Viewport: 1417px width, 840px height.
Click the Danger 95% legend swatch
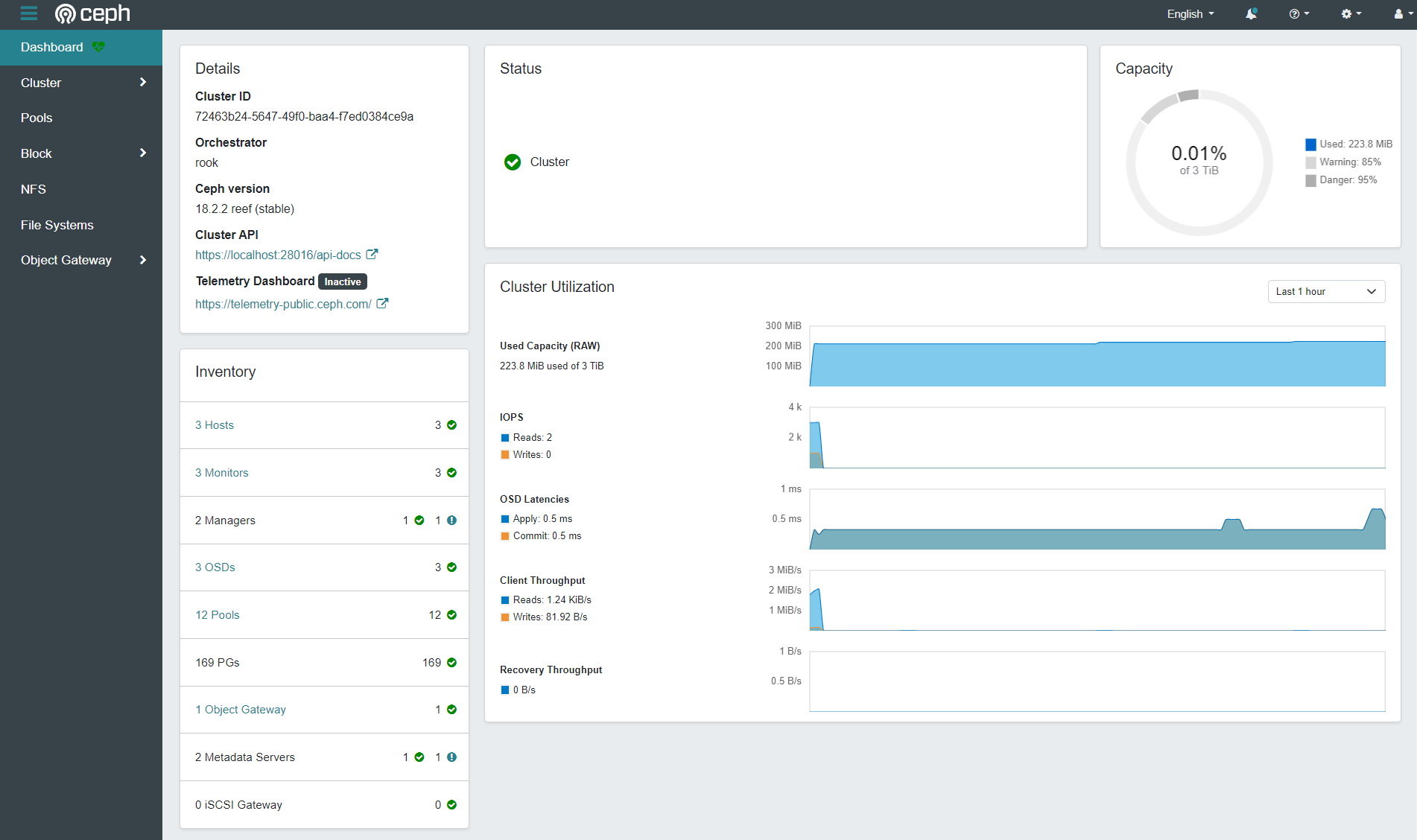point(1310,180)
